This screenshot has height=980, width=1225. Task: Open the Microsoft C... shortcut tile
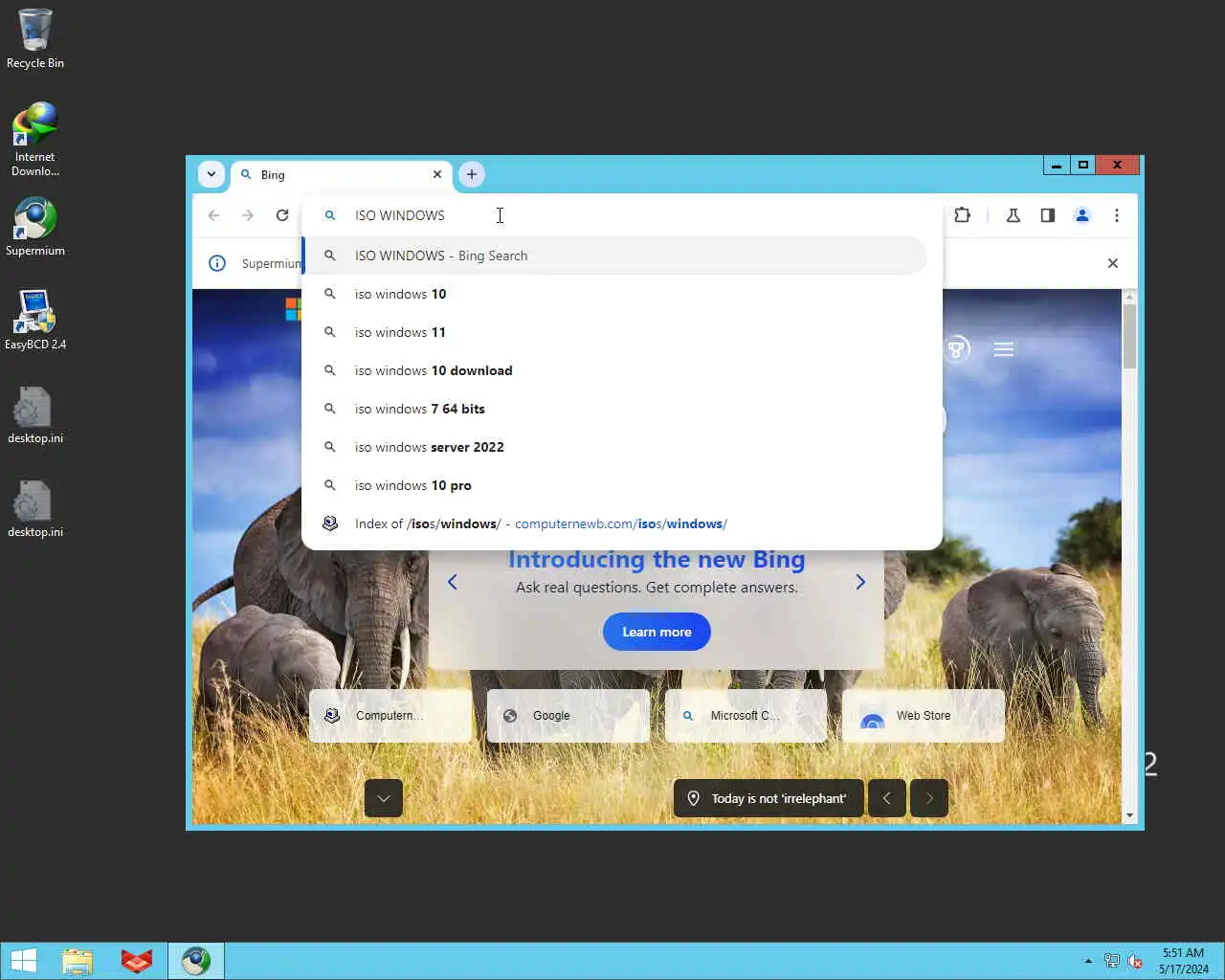[746, 716]
